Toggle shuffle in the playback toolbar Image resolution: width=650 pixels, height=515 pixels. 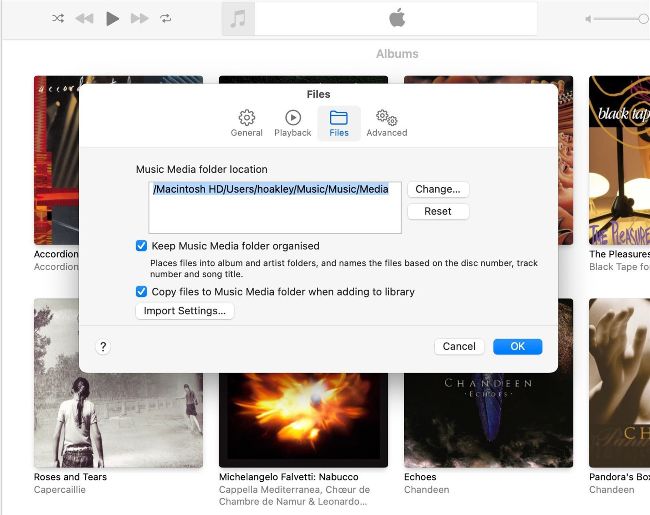[x=58, y=18]
